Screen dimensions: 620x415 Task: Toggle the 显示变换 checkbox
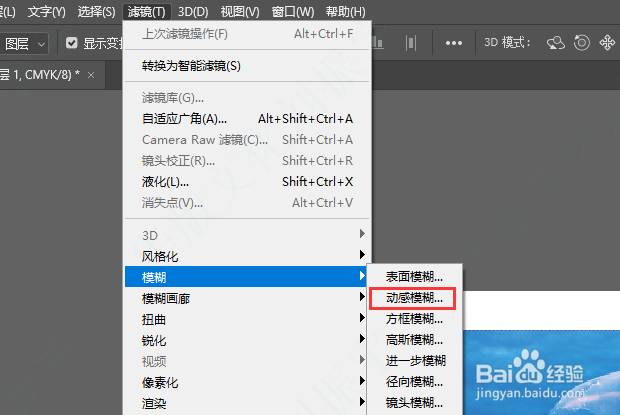coord(72,43)
